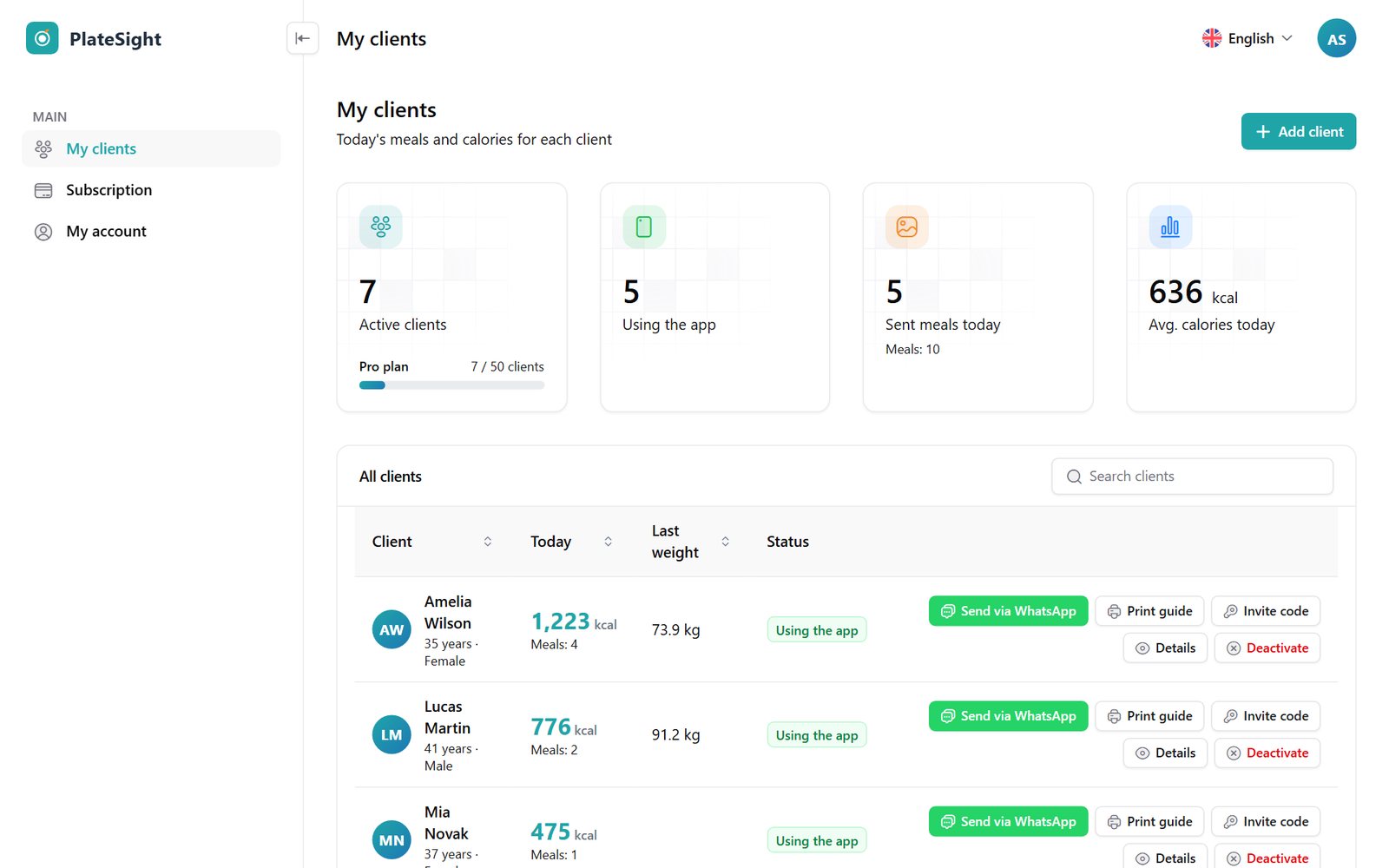The height and width of the screenshot is (868, 1389).
Task: Open Invite code for Mia Novak
Action: pyautogui.click(x=1266, y=821)
